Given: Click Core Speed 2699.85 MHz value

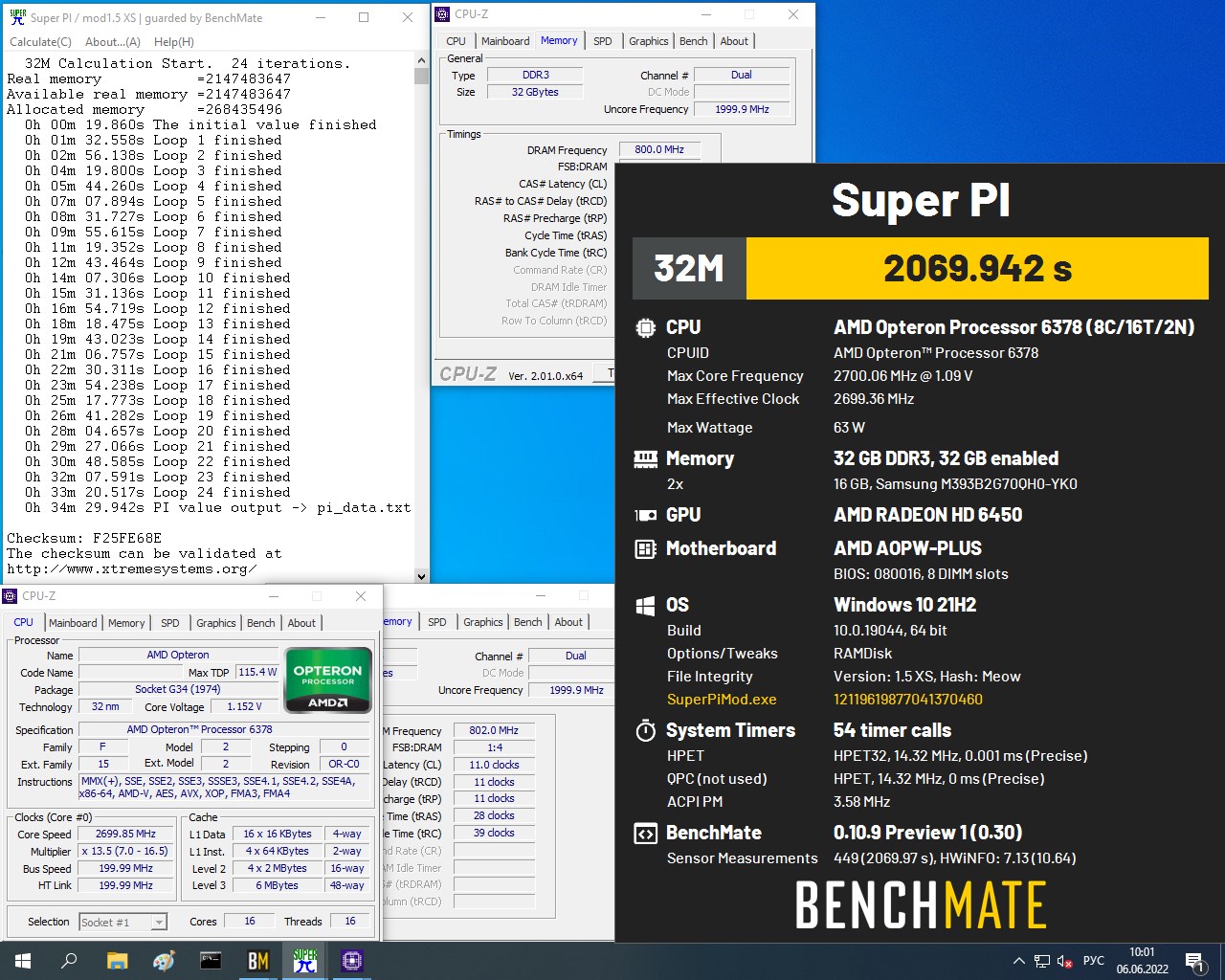Looking at the screenshot, I should pyautogui.click(x=125, y=834).
